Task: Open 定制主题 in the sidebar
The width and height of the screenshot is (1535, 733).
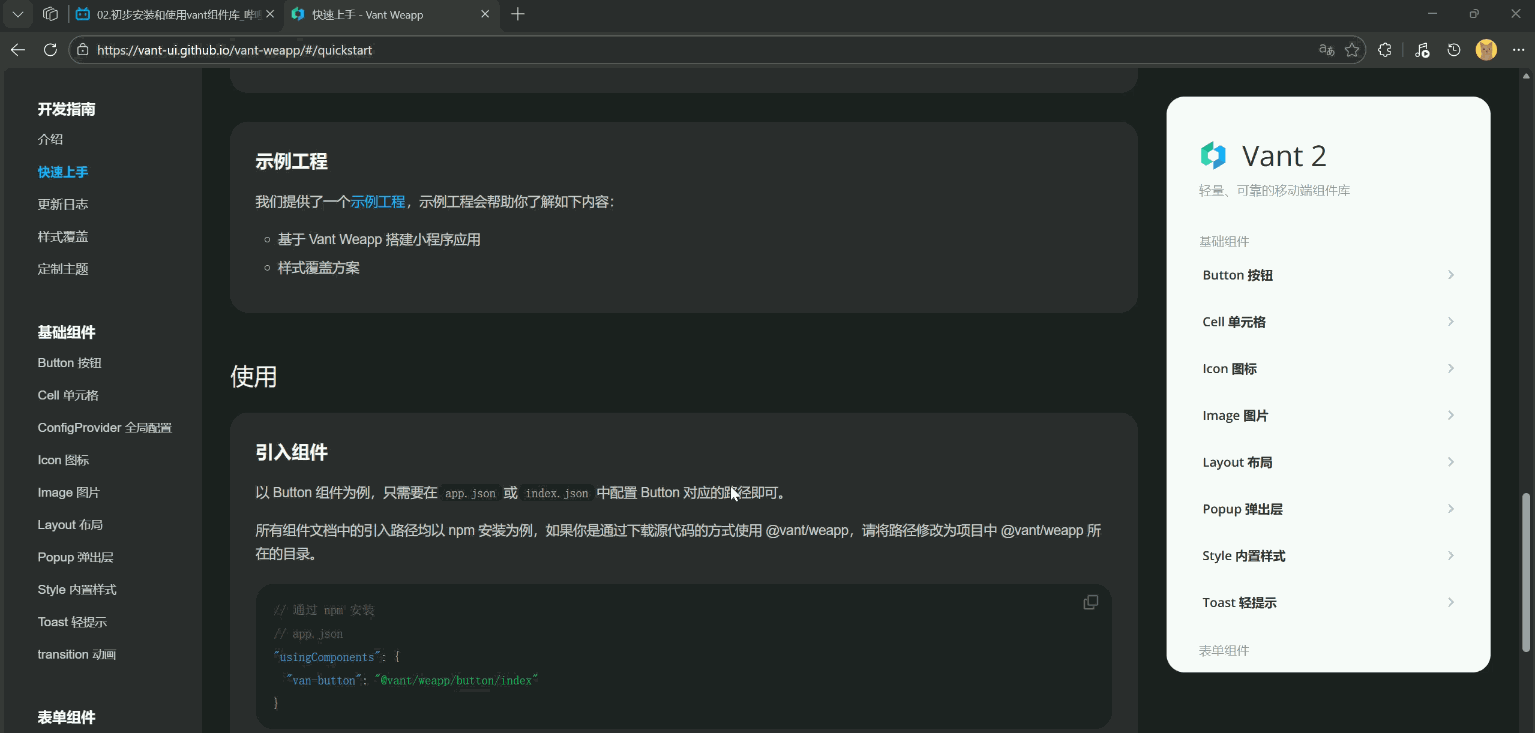Action: point(63,269)
